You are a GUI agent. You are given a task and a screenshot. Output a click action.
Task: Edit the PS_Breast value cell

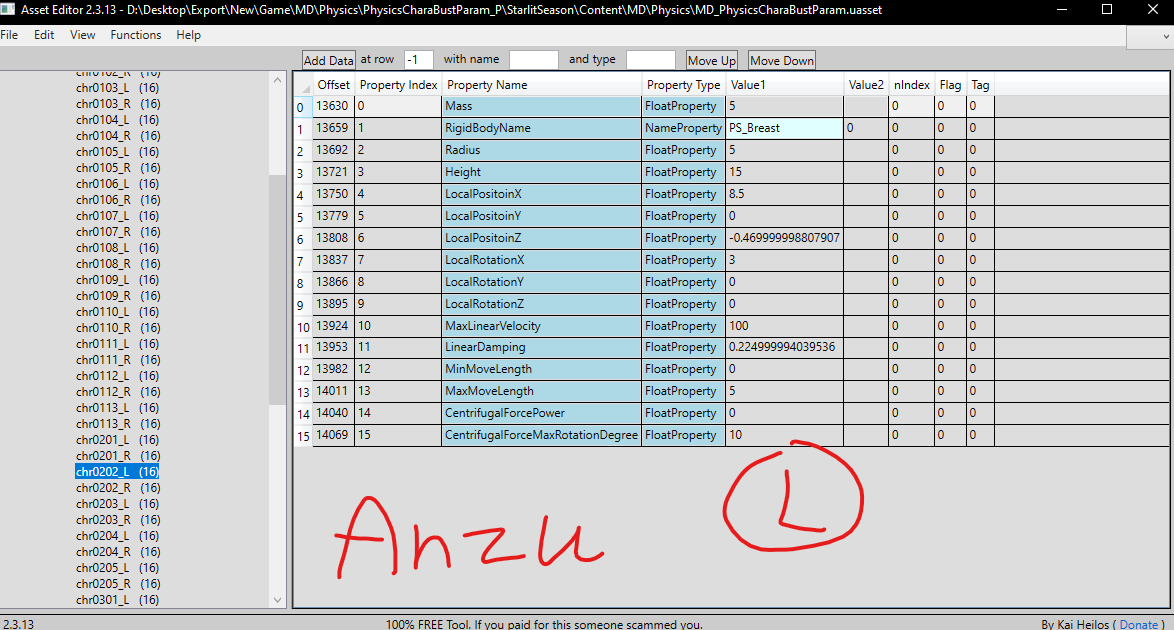click(x=785, y=128)
